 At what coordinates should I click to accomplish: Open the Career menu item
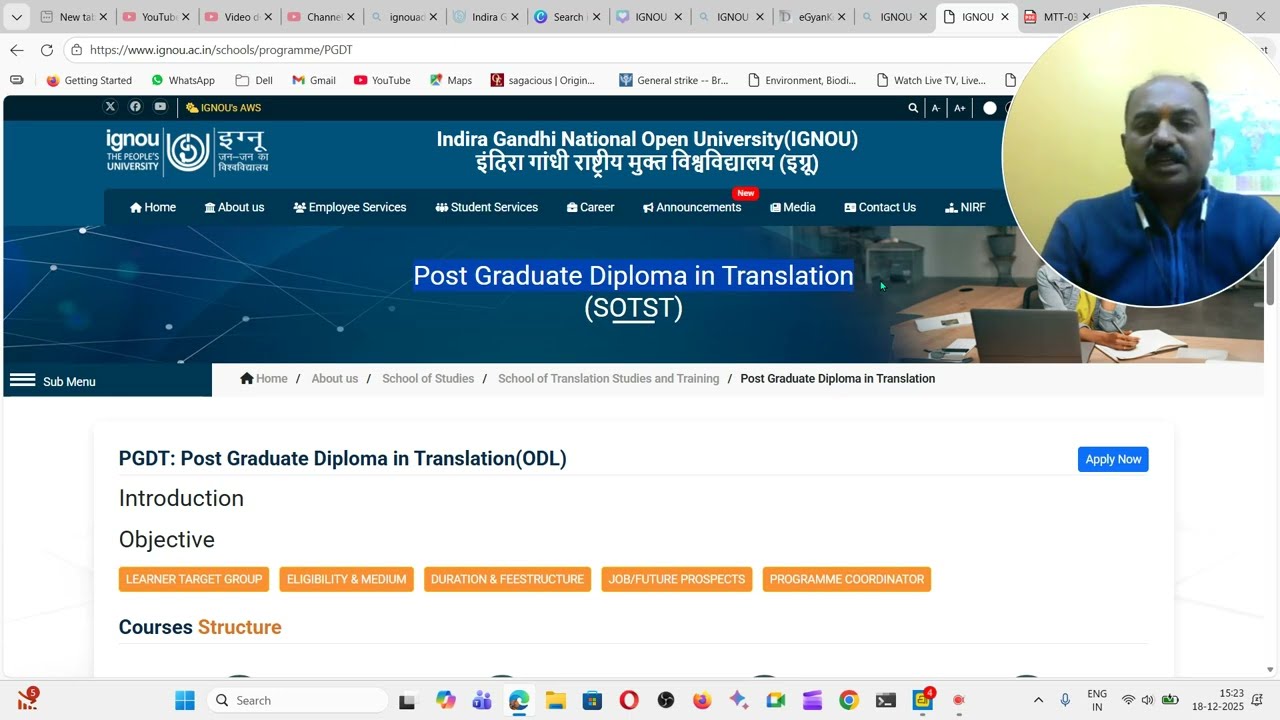pyautogui.click(x=591, y=207)
